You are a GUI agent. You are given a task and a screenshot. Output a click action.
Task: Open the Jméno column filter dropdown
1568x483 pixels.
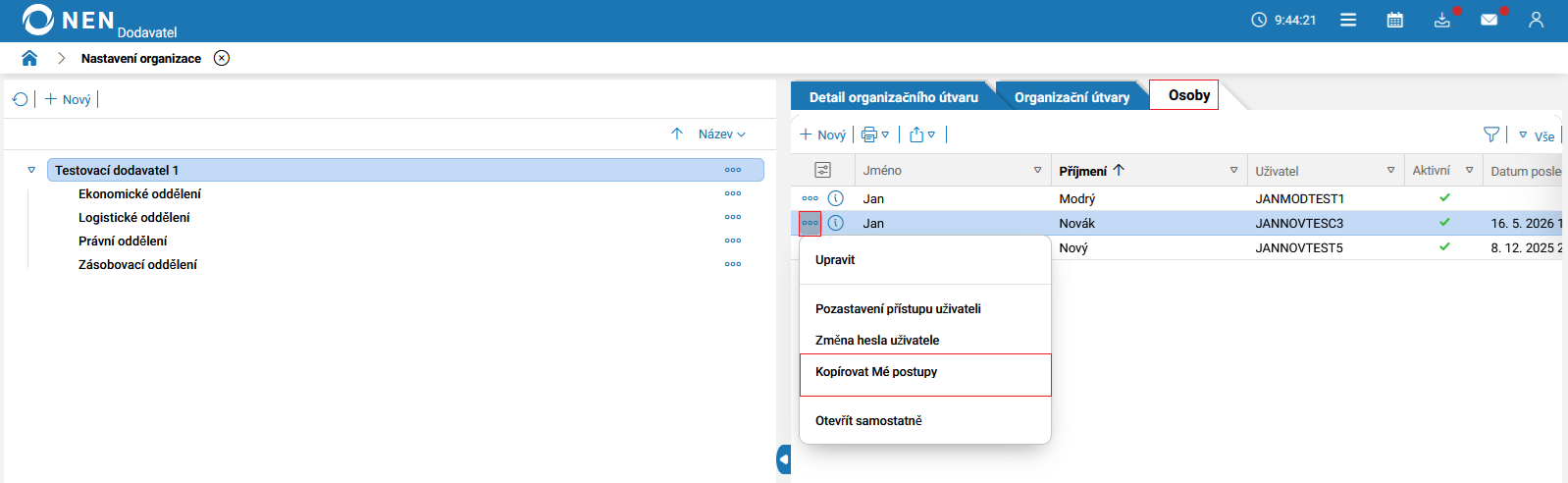pos(1037,170)
